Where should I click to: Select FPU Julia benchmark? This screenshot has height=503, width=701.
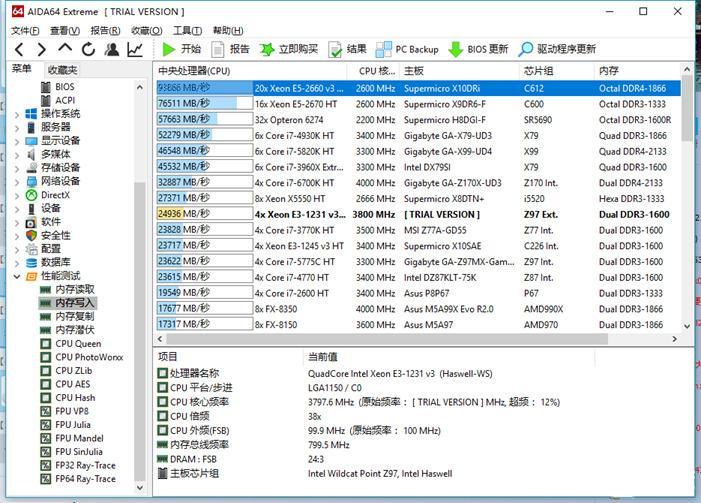[66, 424]
